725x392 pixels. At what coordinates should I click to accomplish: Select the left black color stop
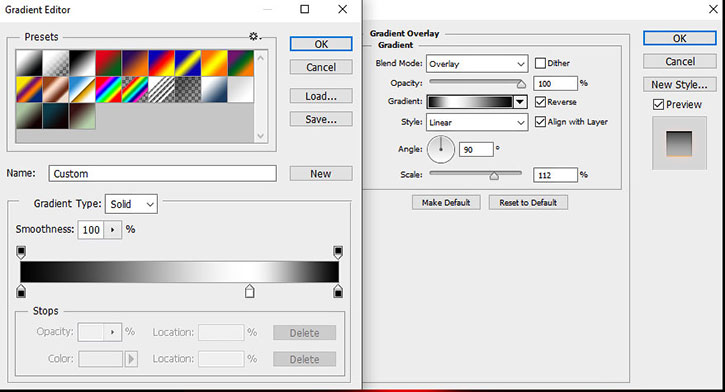coord(21,291)
